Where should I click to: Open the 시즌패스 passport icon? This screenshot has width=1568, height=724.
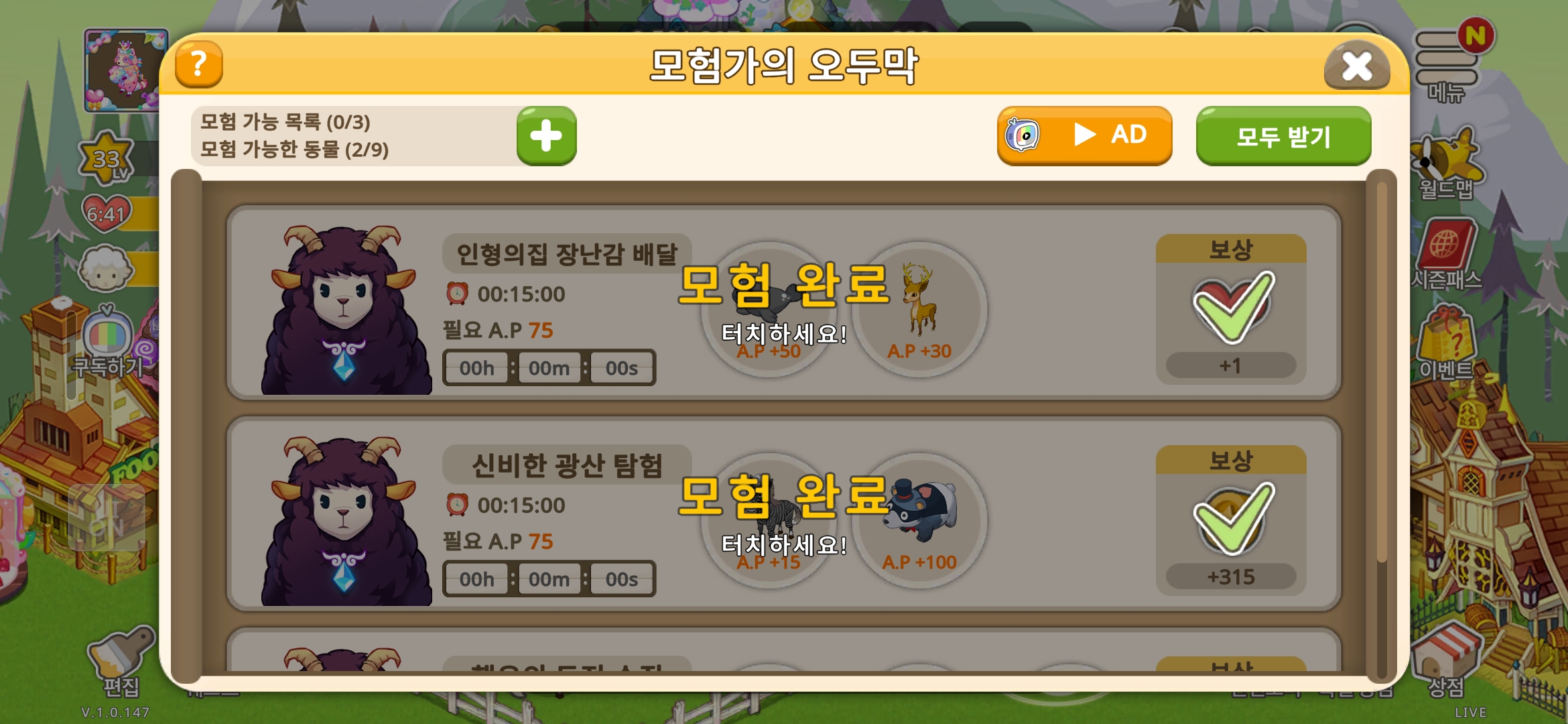1446,255
